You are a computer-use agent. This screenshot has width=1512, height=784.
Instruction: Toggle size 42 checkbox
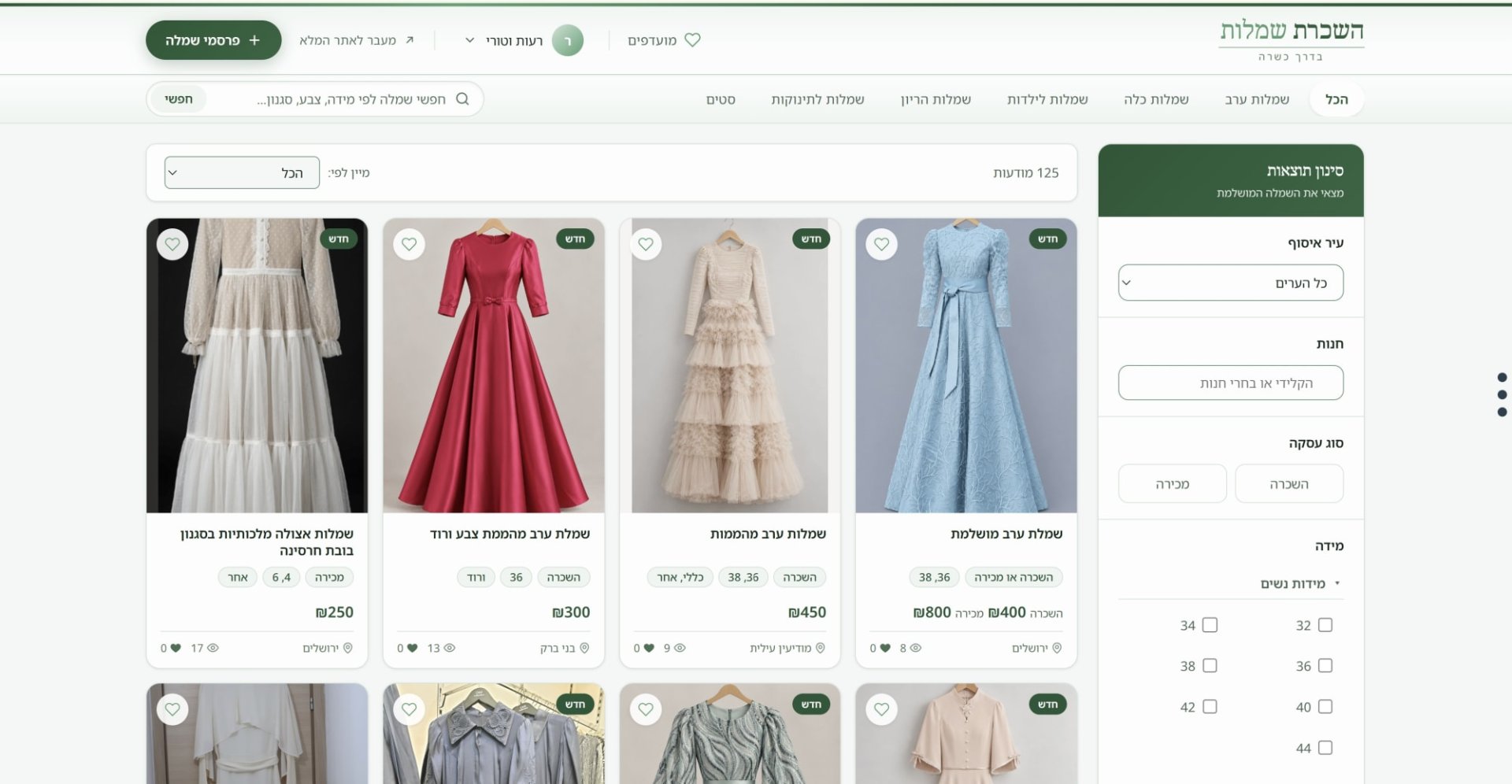coord(1210,707)
